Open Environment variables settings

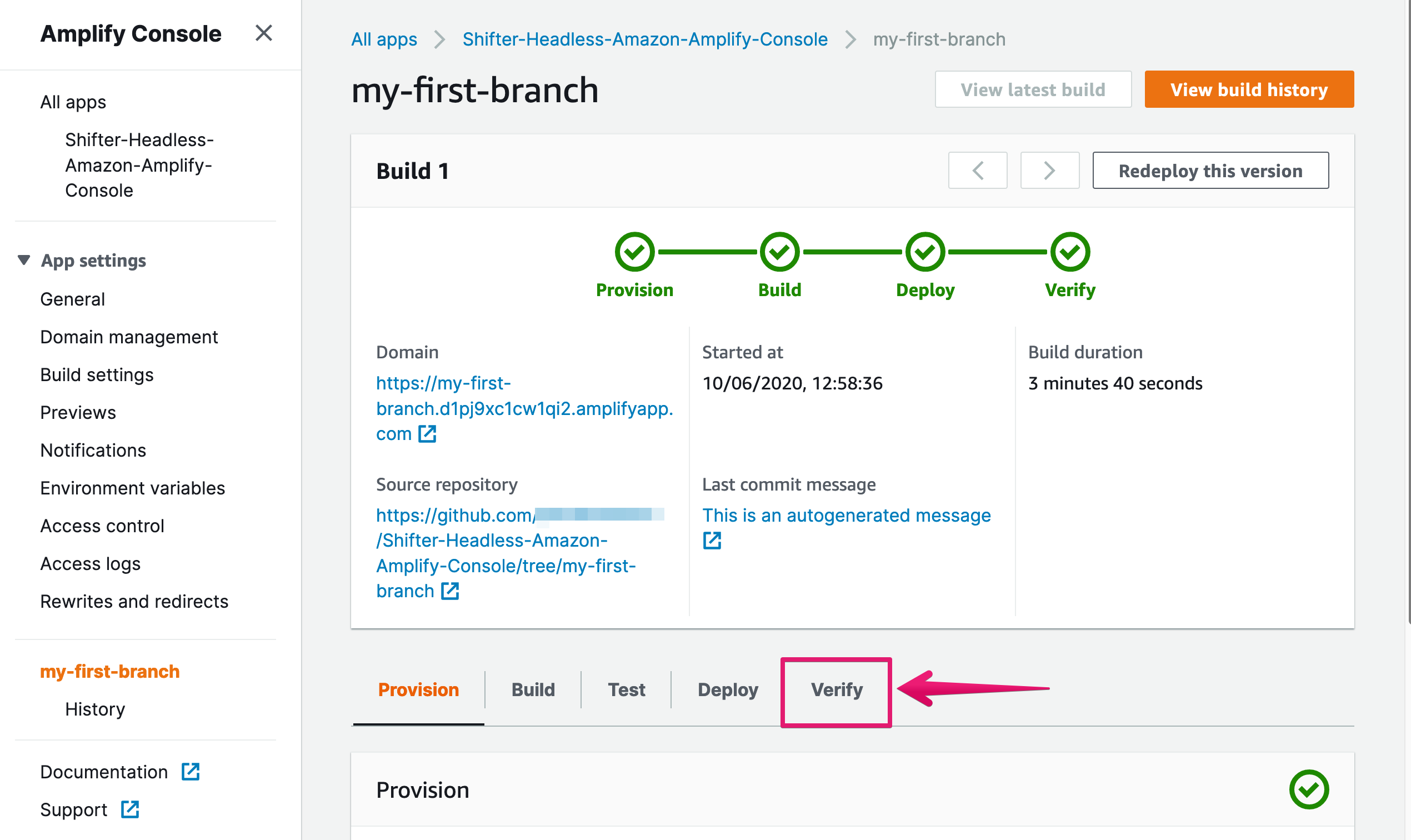[132, 488]
